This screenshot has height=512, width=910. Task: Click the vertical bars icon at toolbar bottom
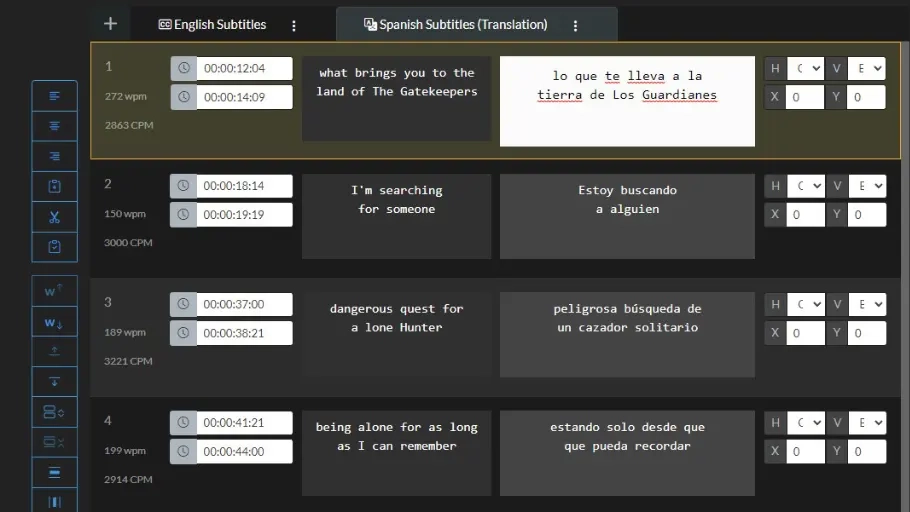click(x=55, y=502)
